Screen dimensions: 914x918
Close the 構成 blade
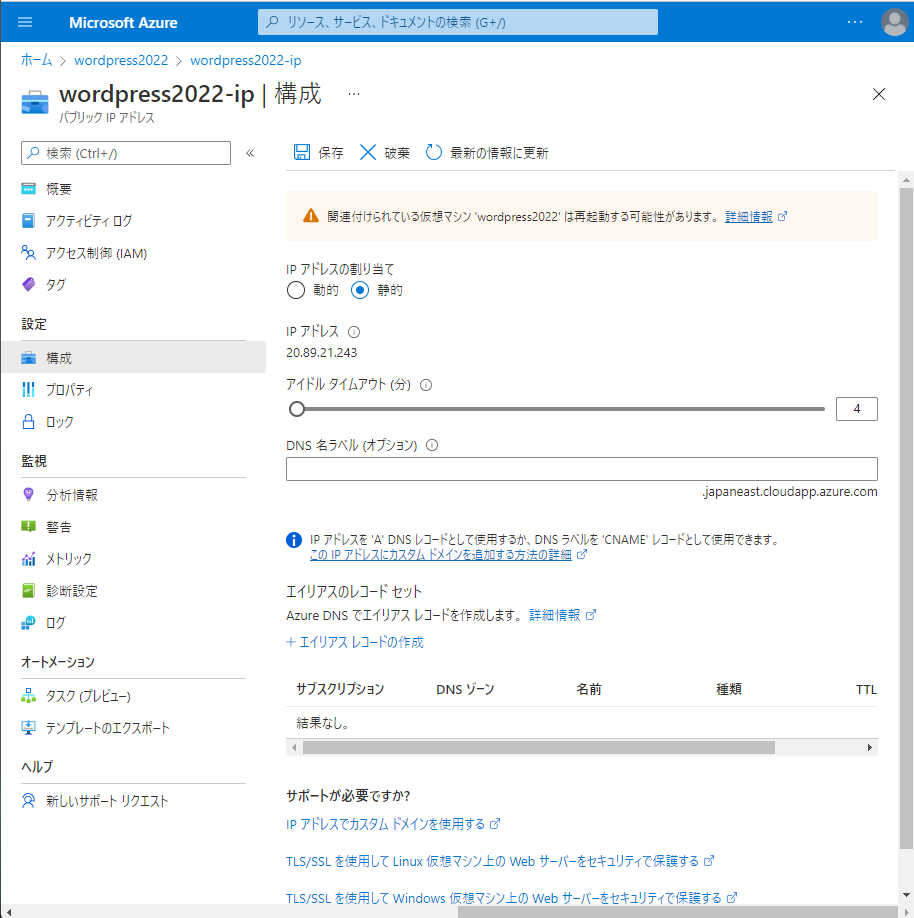(878, 94)
